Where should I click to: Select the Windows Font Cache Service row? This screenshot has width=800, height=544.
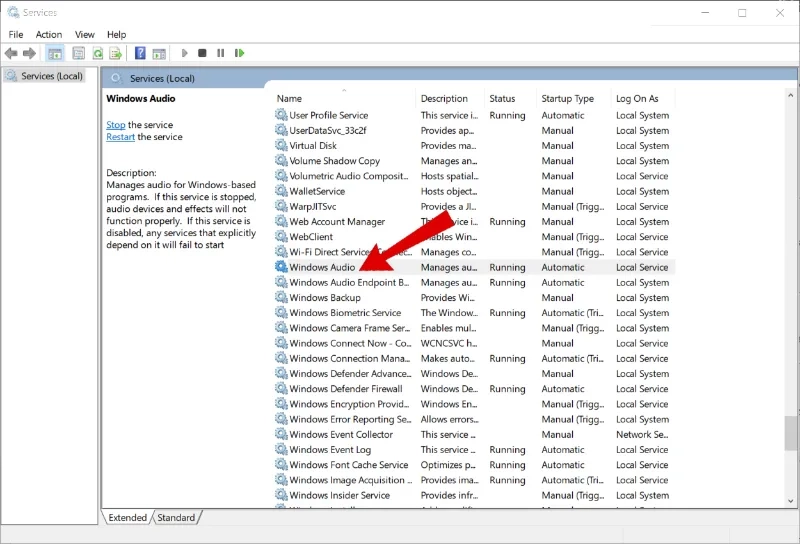coord(474,465)
